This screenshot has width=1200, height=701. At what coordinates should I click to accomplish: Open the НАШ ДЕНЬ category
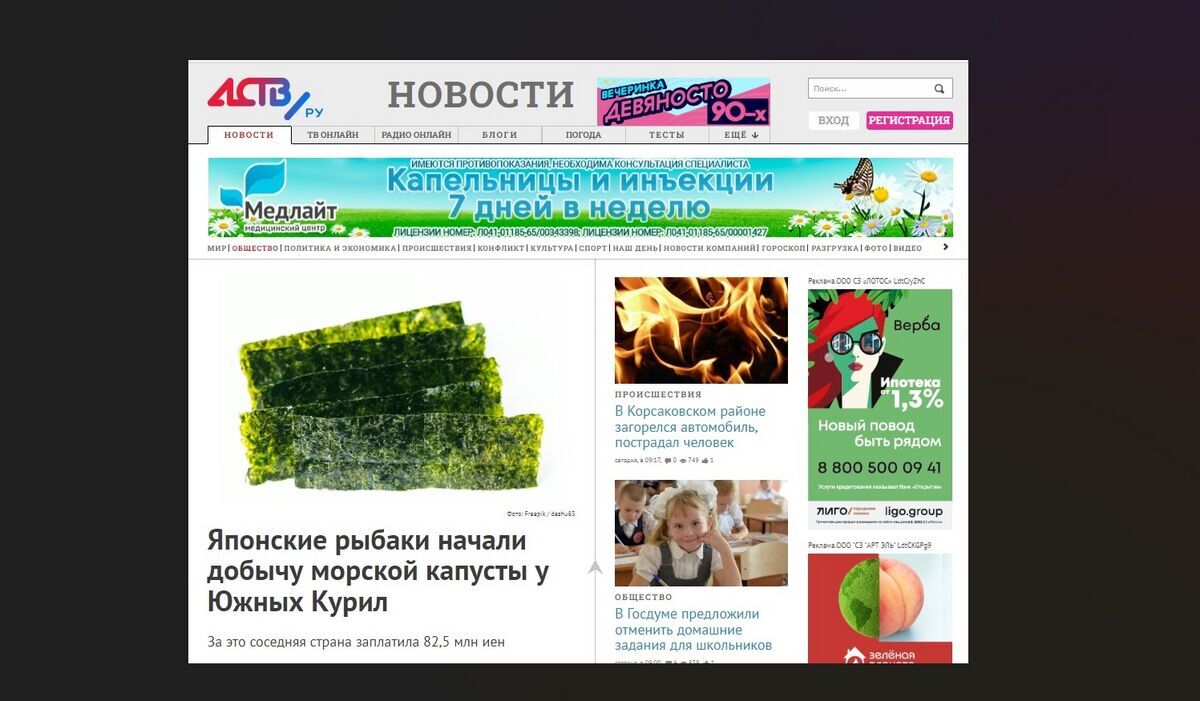click(635, 248)
